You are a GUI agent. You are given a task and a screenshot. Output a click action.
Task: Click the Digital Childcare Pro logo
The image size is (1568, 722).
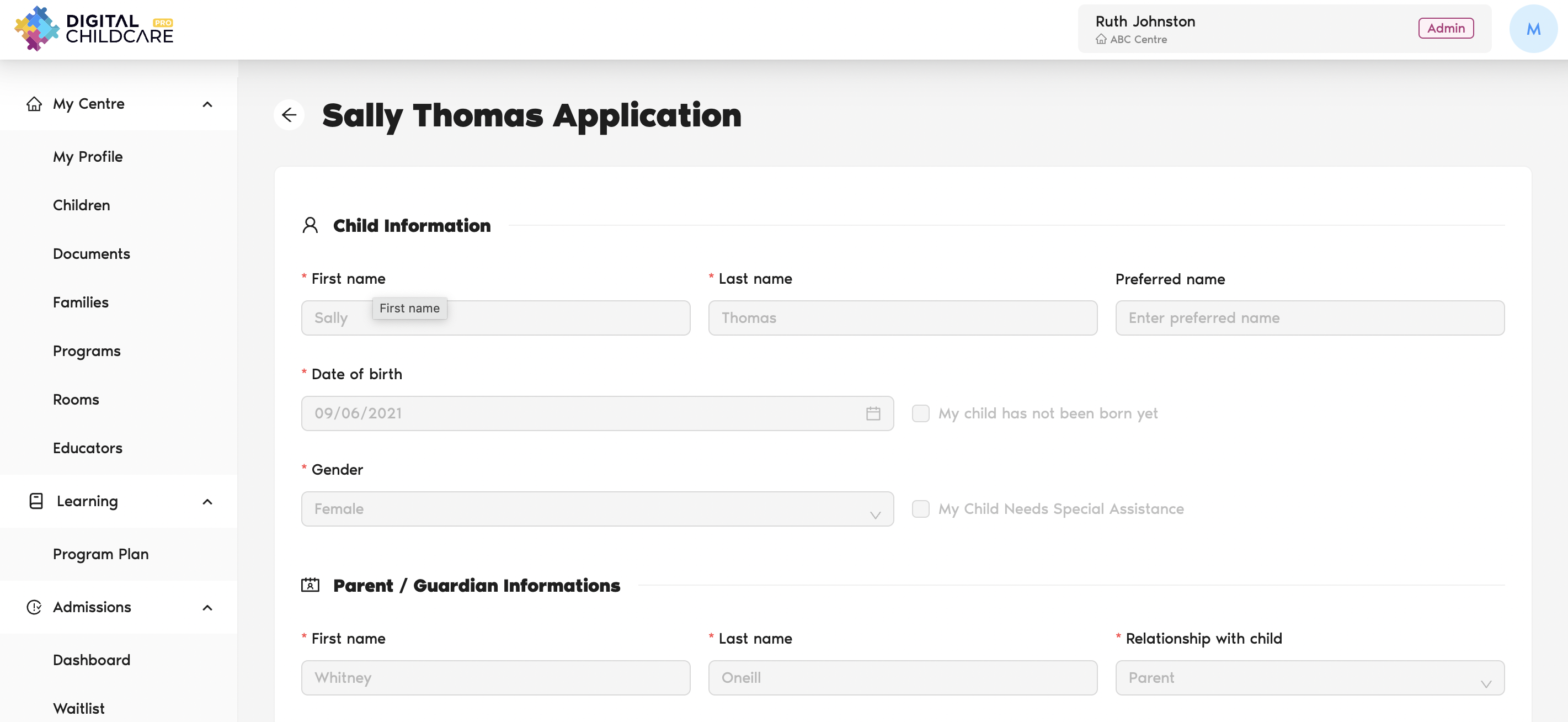pos(94,29)
